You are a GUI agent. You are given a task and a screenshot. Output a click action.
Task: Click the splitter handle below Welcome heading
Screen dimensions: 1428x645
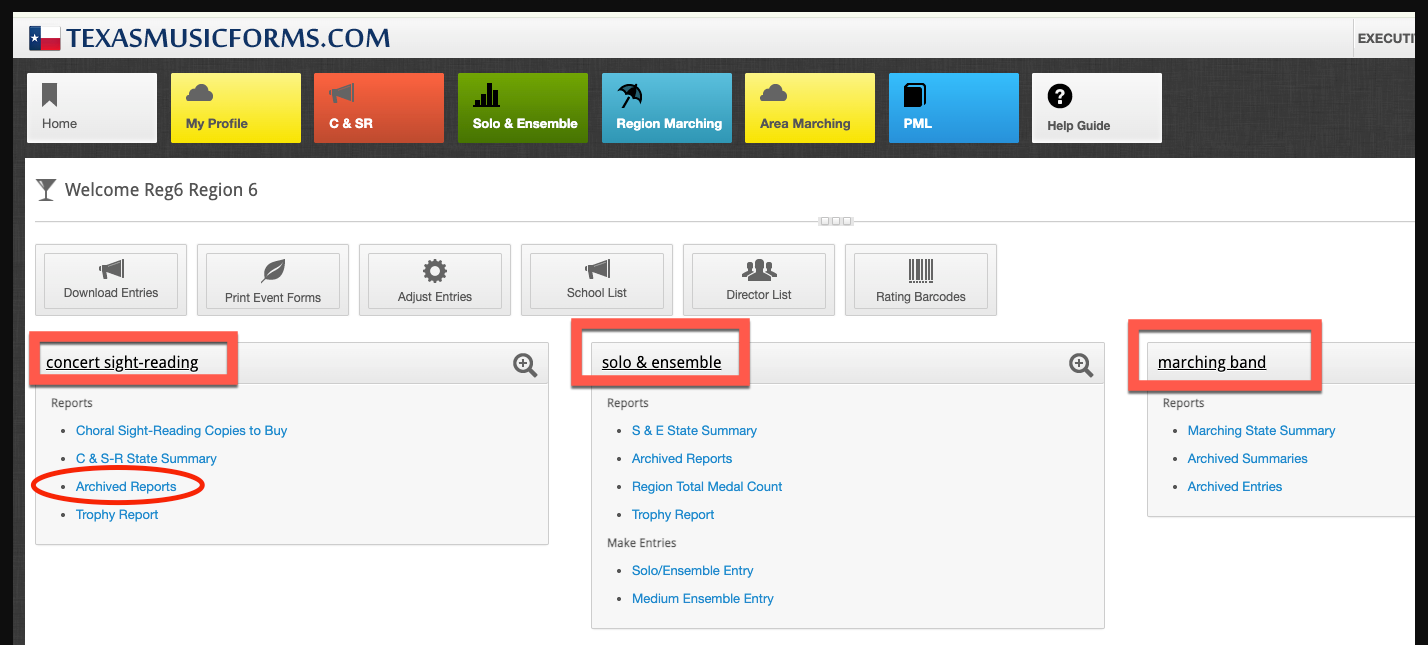(x=835, y=221)
